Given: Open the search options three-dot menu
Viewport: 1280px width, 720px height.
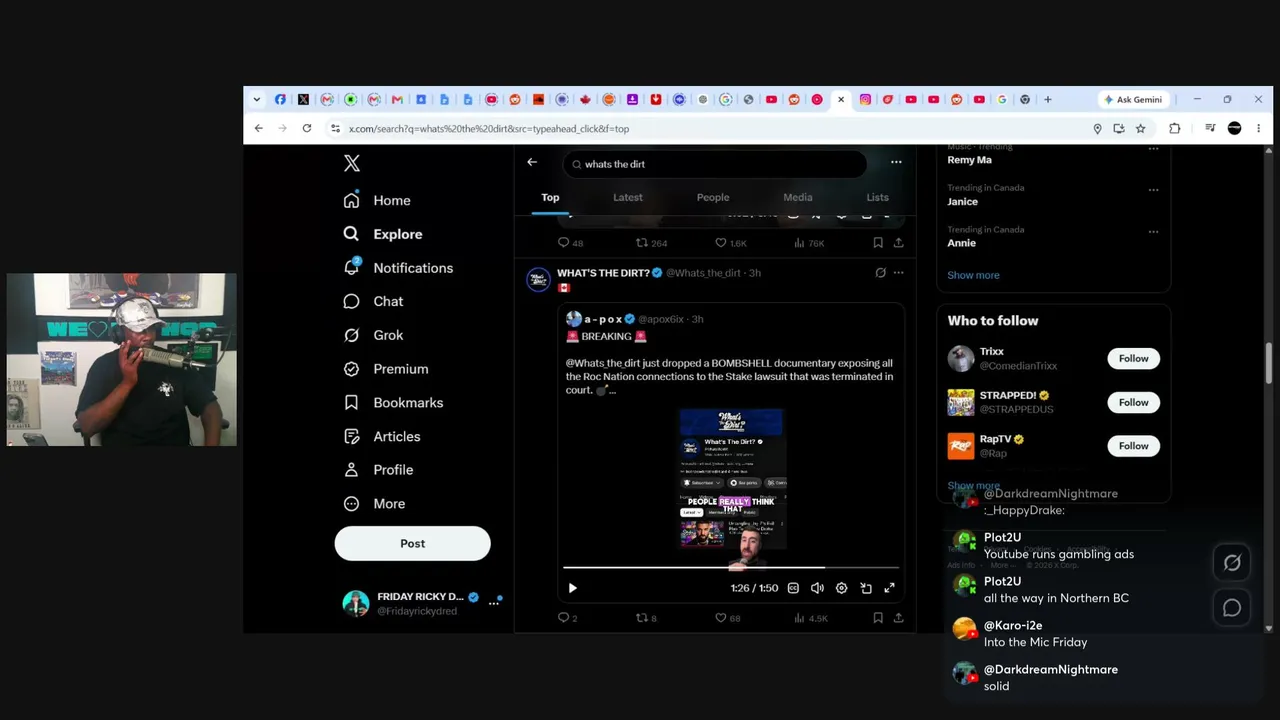Looking at the screenshot, I should click(x=896, y=162).
